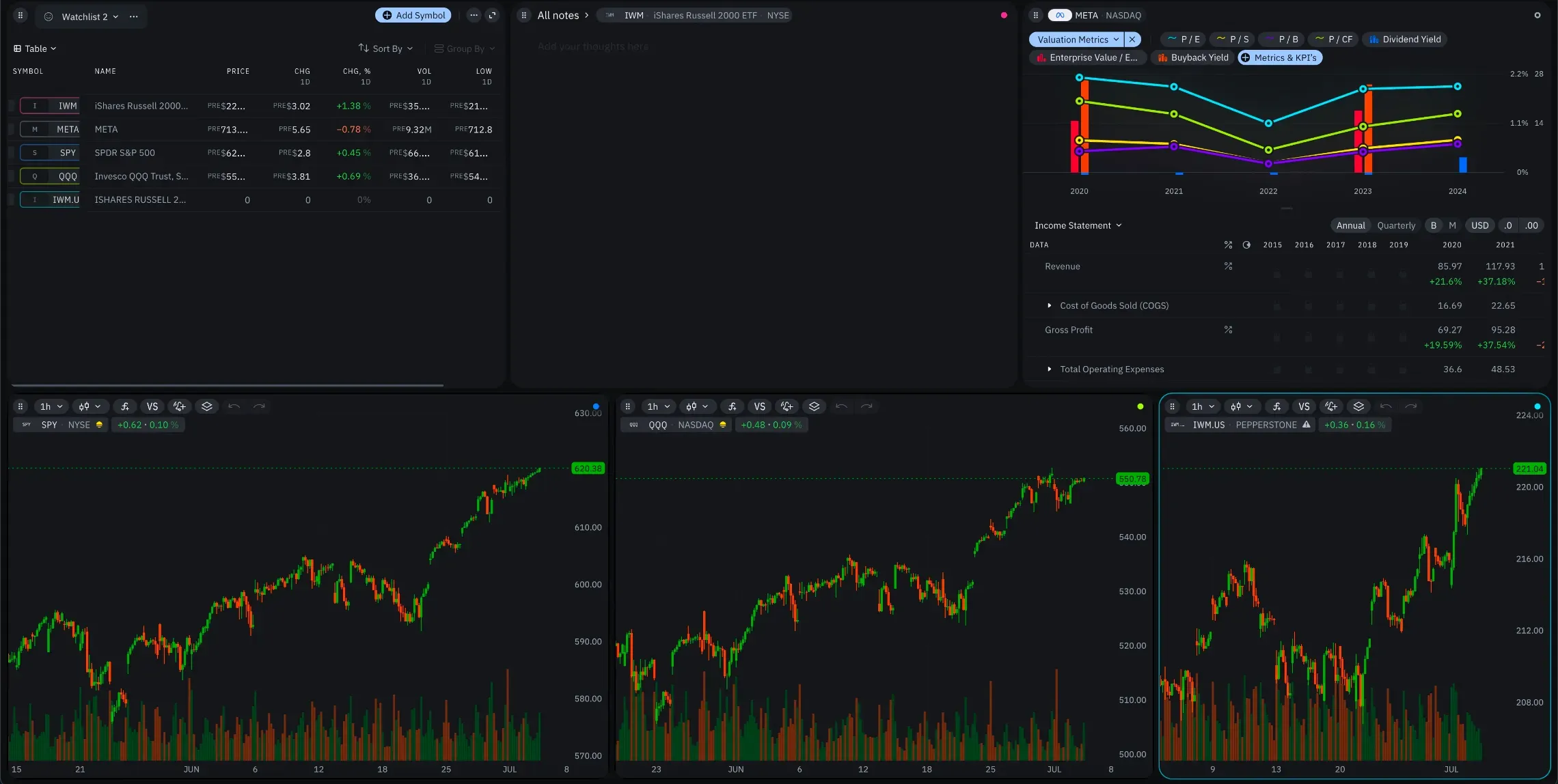Add indicator function on the SPY chart

tap(125, 406)
